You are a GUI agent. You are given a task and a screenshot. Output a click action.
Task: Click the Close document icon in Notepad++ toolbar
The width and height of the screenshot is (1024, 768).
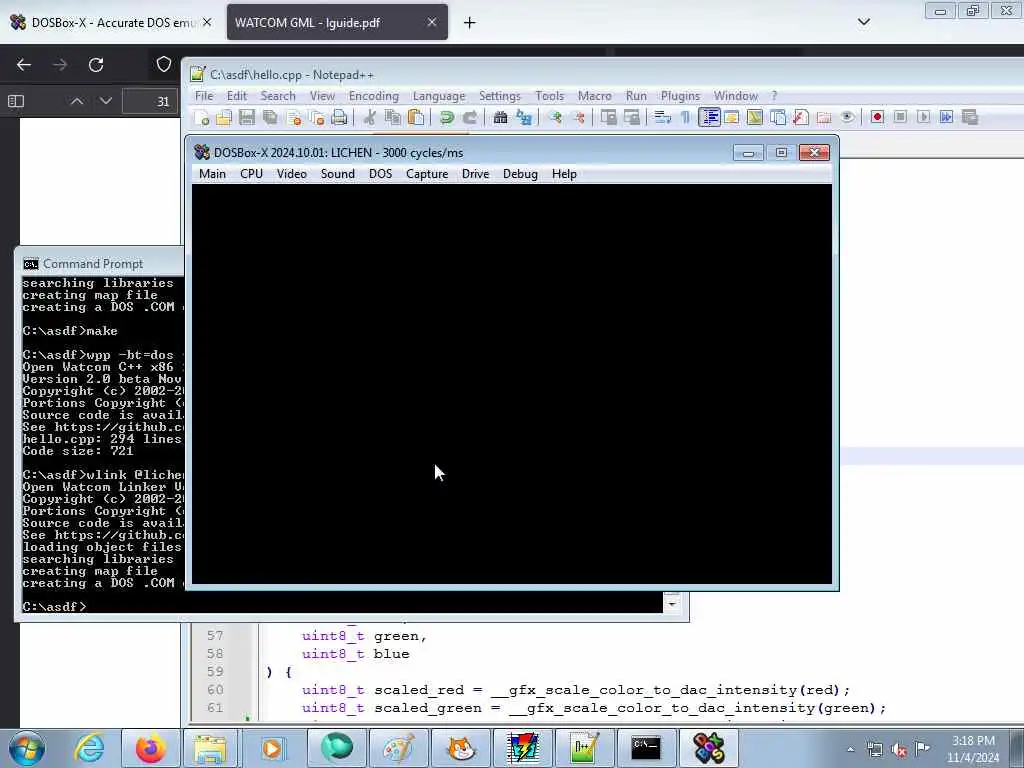pos(294,118)
